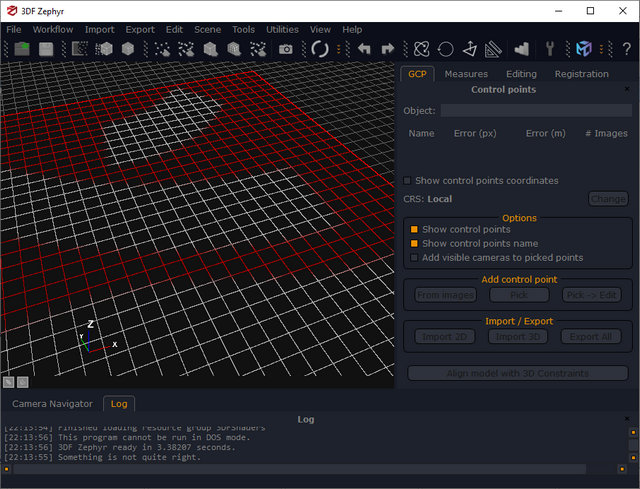Screen dimensions: 640x489
Task: Enable Show control points coordinates checkbox
Action: click(407, 181)
